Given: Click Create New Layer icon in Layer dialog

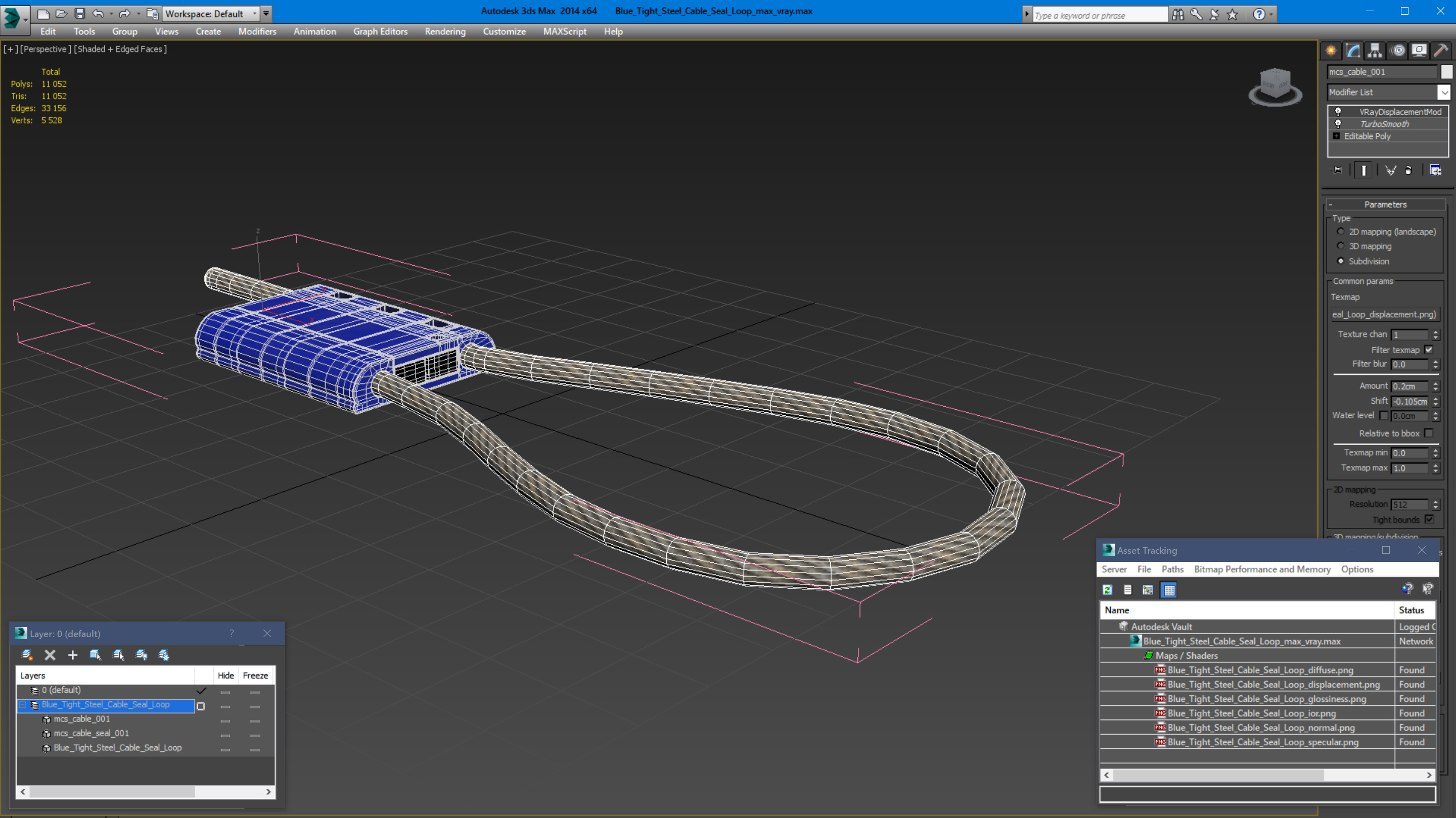Looking at the screenshot, I should [27, 655].
